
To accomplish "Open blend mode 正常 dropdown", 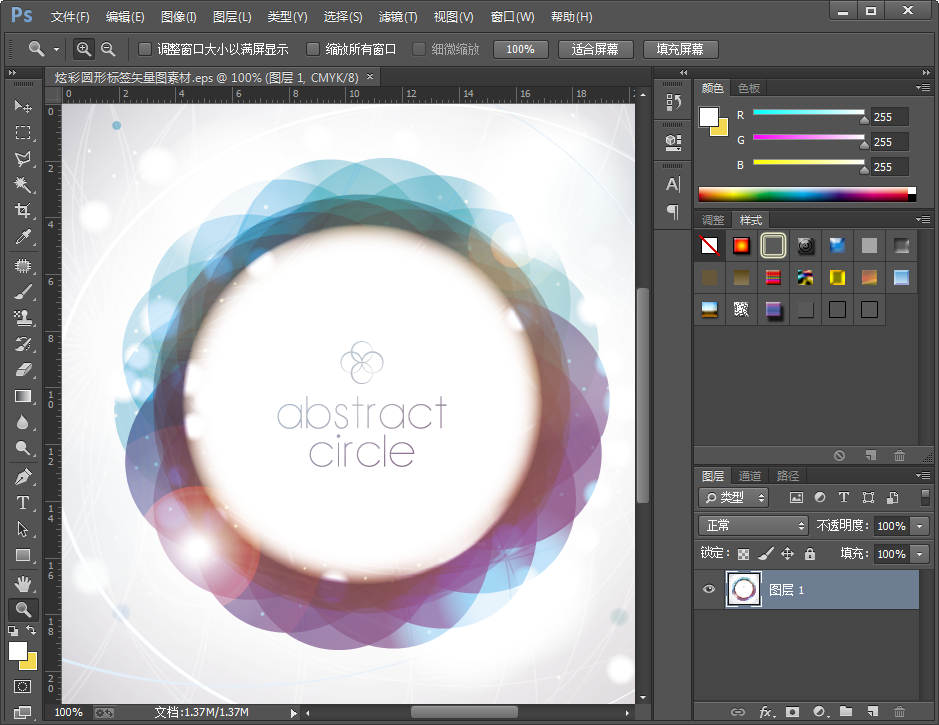I will click(753, 526).
